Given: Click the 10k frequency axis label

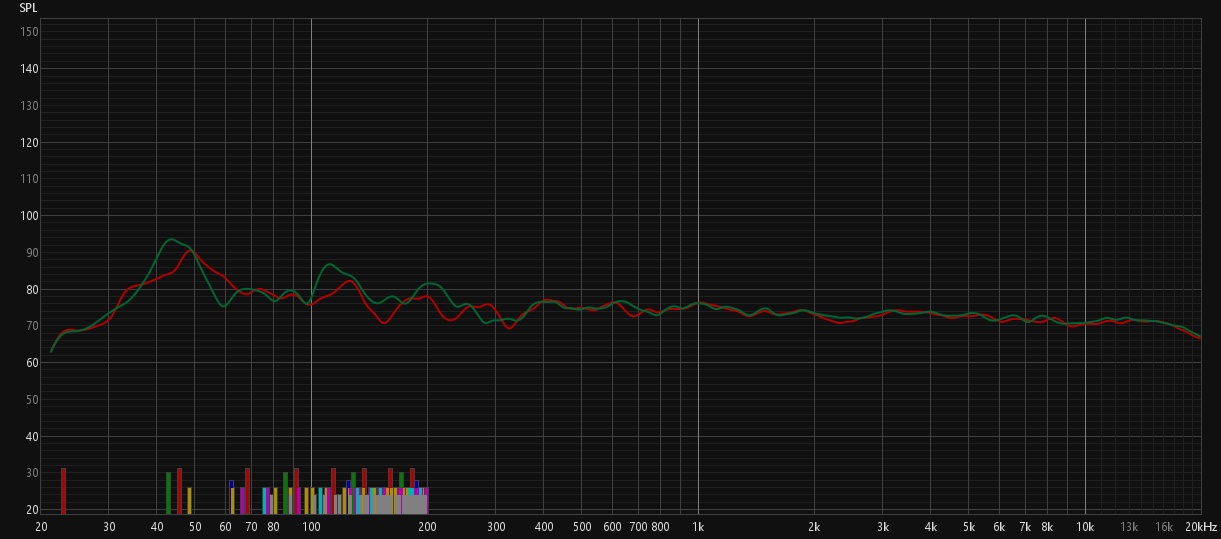Looking at the screenshot, I should [1085, 526].
